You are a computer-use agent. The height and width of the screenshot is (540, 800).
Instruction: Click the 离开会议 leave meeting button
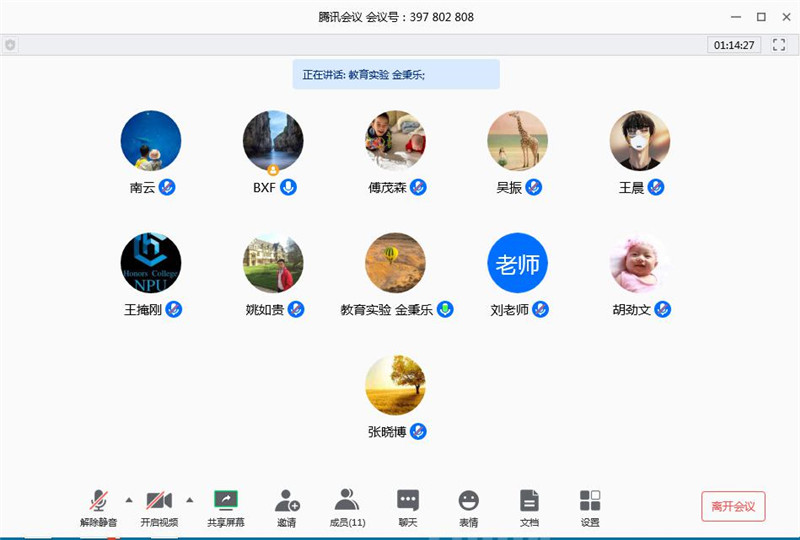[x=733, y=506]
